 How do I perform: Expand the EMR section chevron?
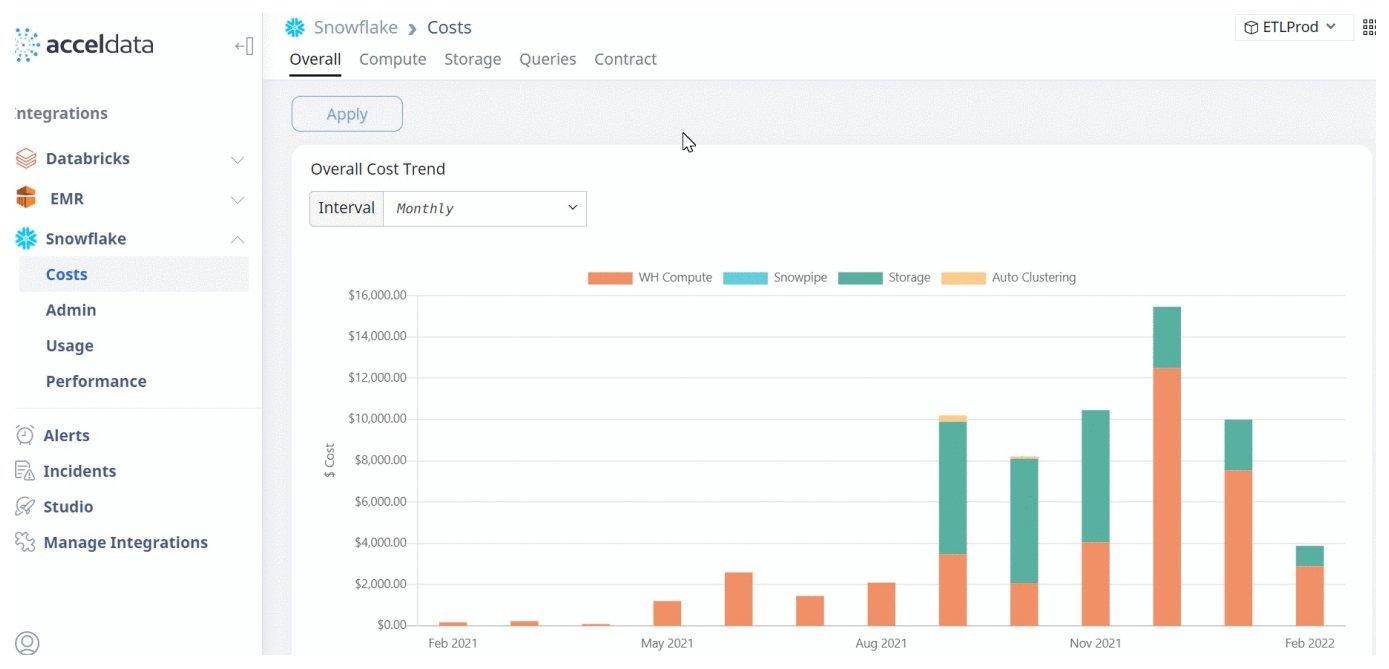pos(238,200)
